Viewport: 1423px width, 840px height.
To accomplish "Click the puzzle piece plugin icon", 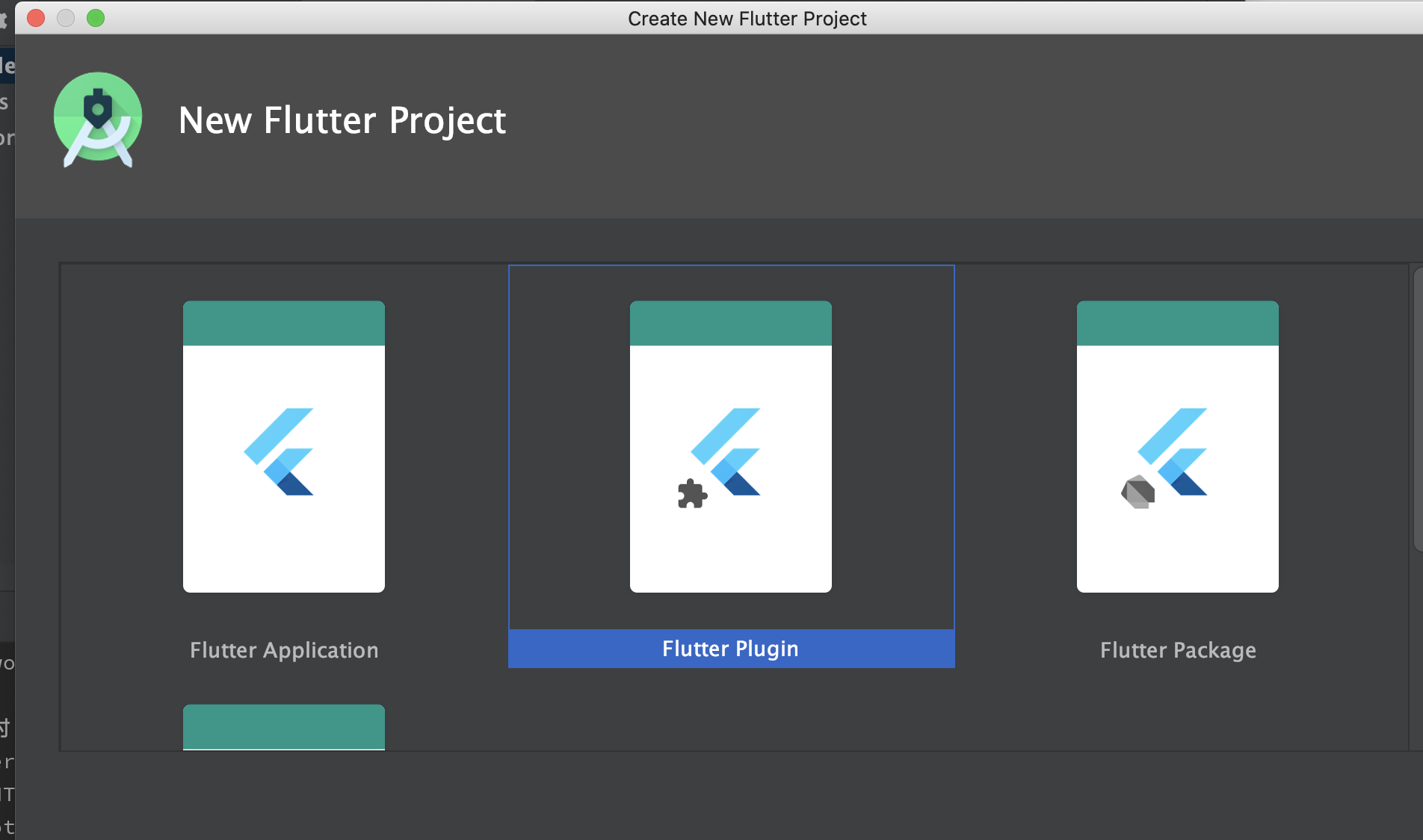I will [x=692, y=494].
